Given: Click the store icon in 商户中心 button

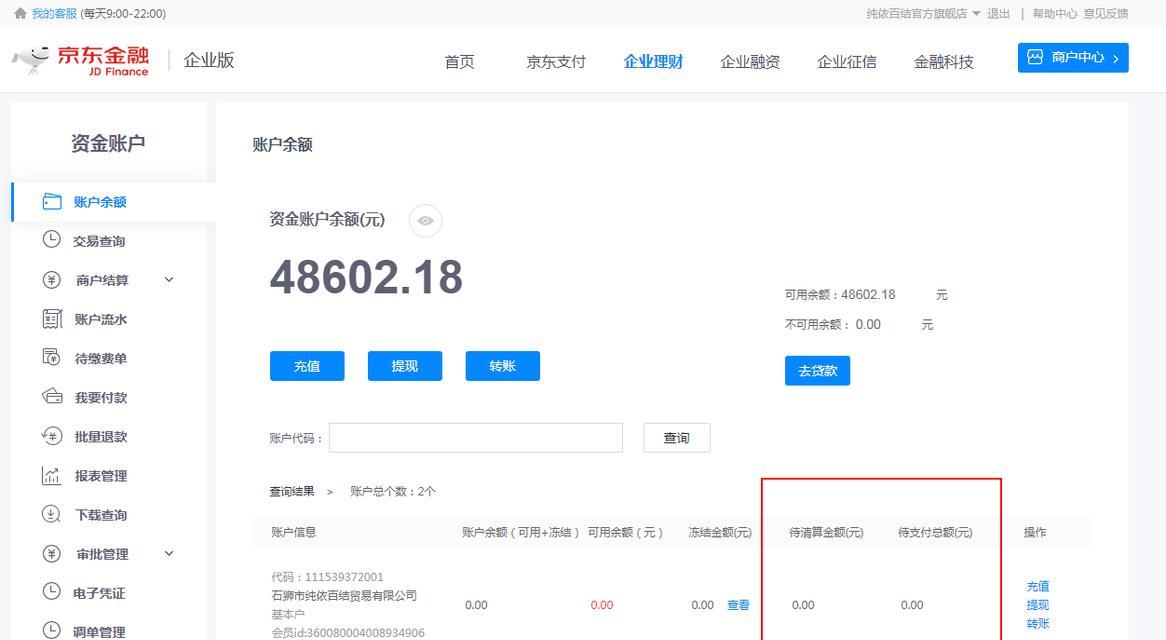Looking at the screenshot, I should point(1035,57).
